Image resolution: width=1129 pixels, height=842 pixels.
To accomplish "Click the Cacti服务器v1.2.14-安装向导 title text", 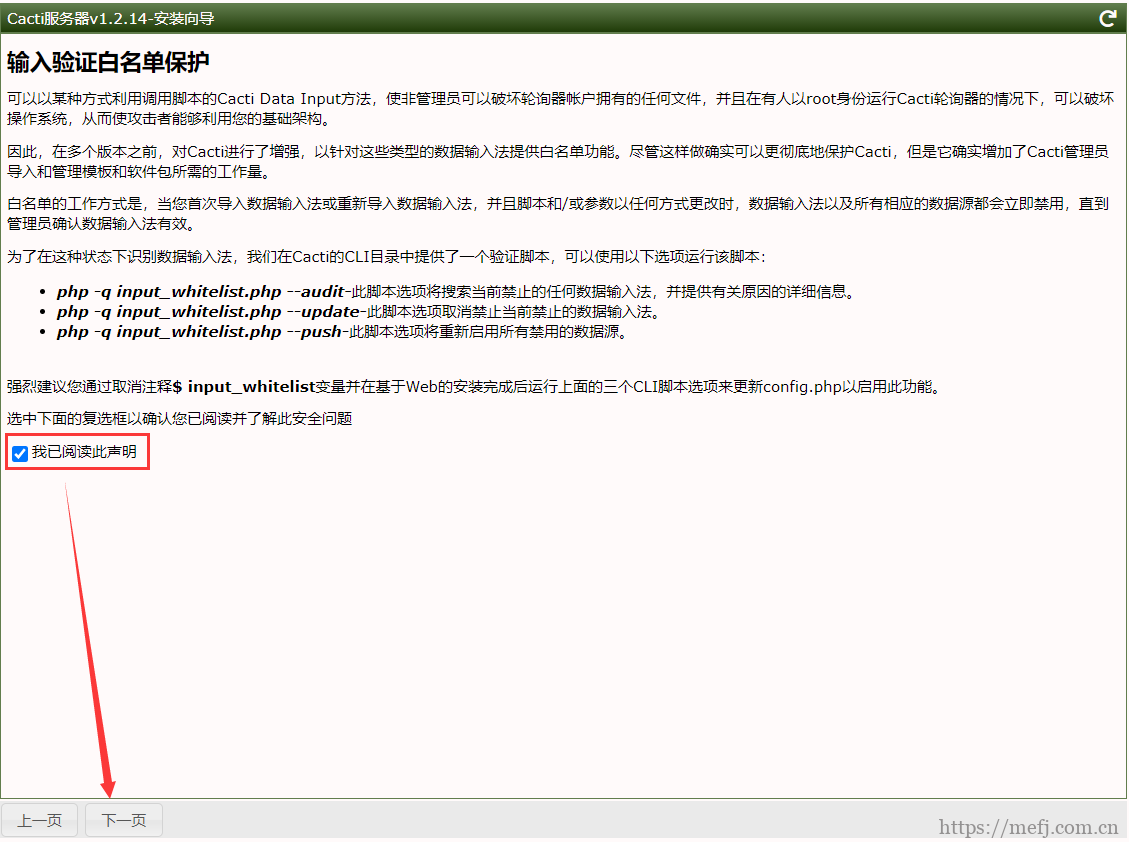I will 111,19.
